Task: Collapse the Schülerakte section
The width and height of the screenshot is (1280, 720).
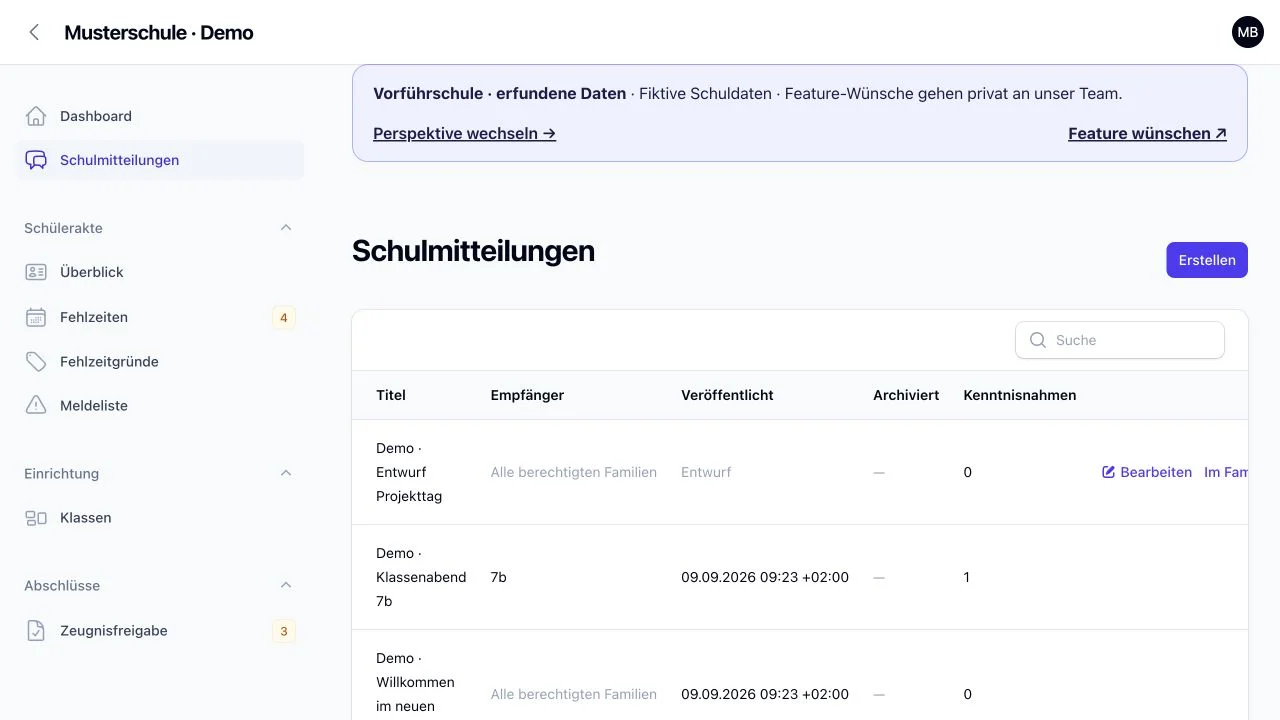Action: pyautogui.click(x=286, y=228)
